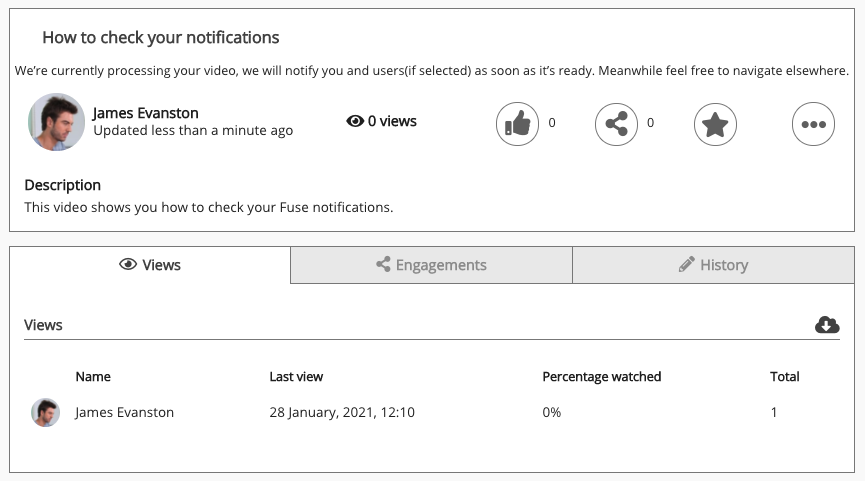Click the Percentage watched column header

(601, 377)
